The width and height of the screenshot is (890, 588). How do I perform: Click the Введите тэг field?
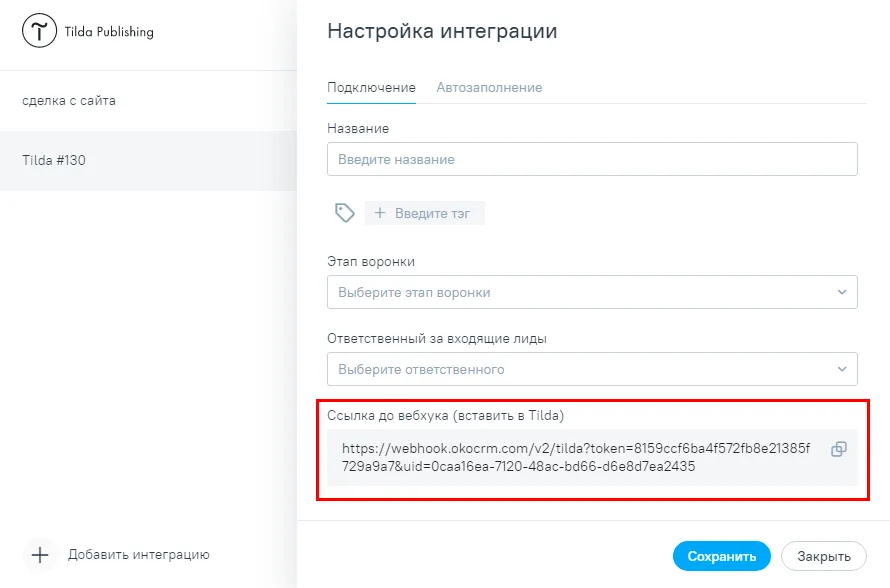[x=425, y=213]
